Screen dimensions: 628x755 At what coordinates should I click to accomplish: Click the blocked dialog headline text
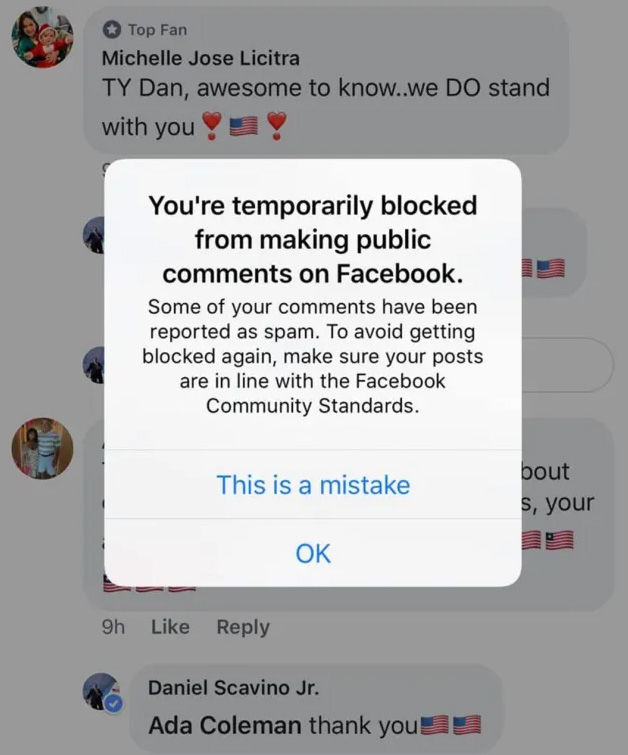pos(313,239)
